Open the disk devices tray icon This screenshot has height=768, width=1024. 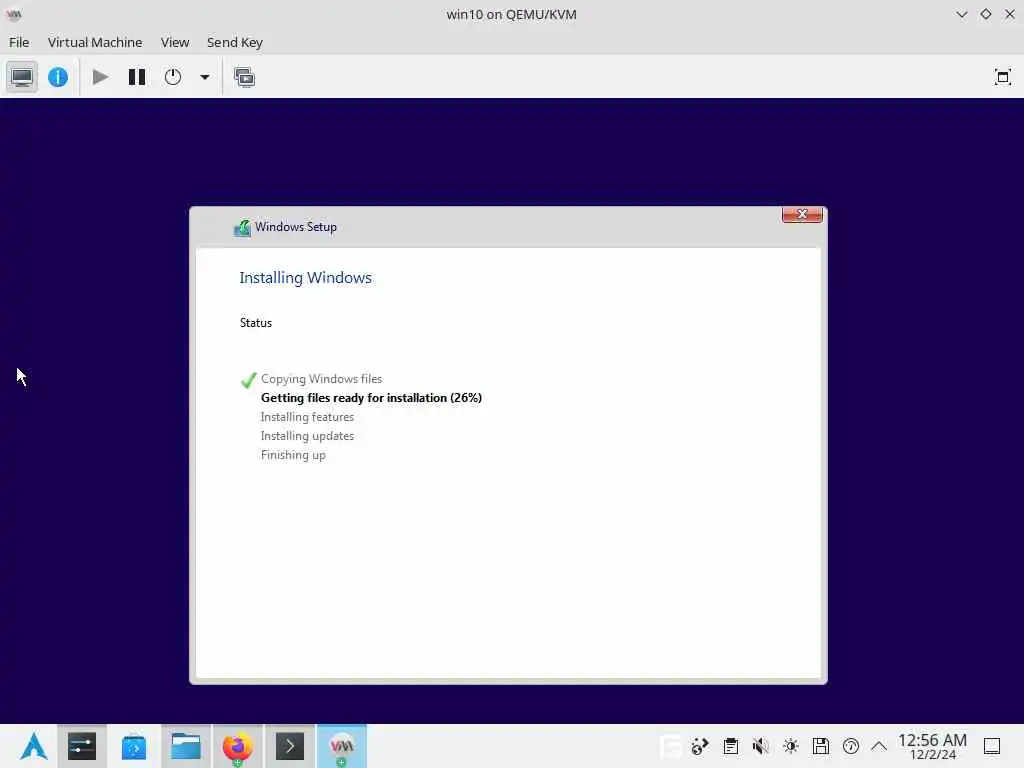click(x=820, y=746)
